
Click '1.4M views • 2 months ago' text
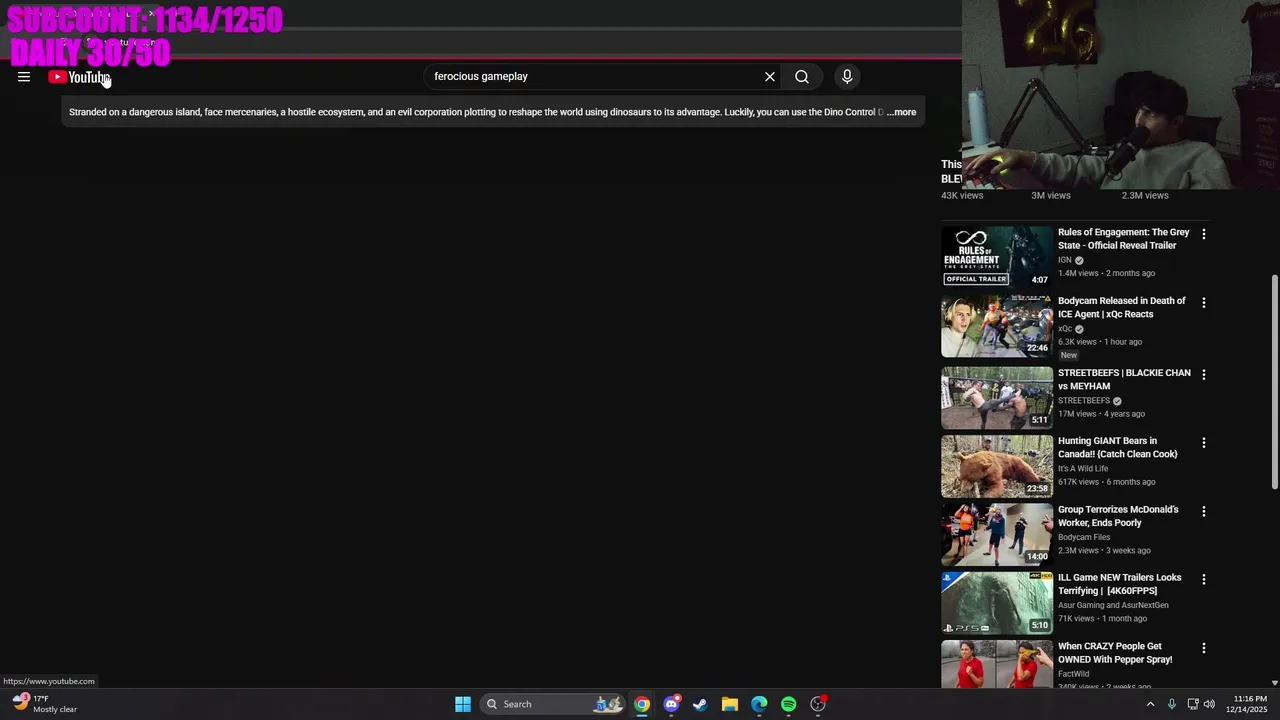click(1106, 273)
